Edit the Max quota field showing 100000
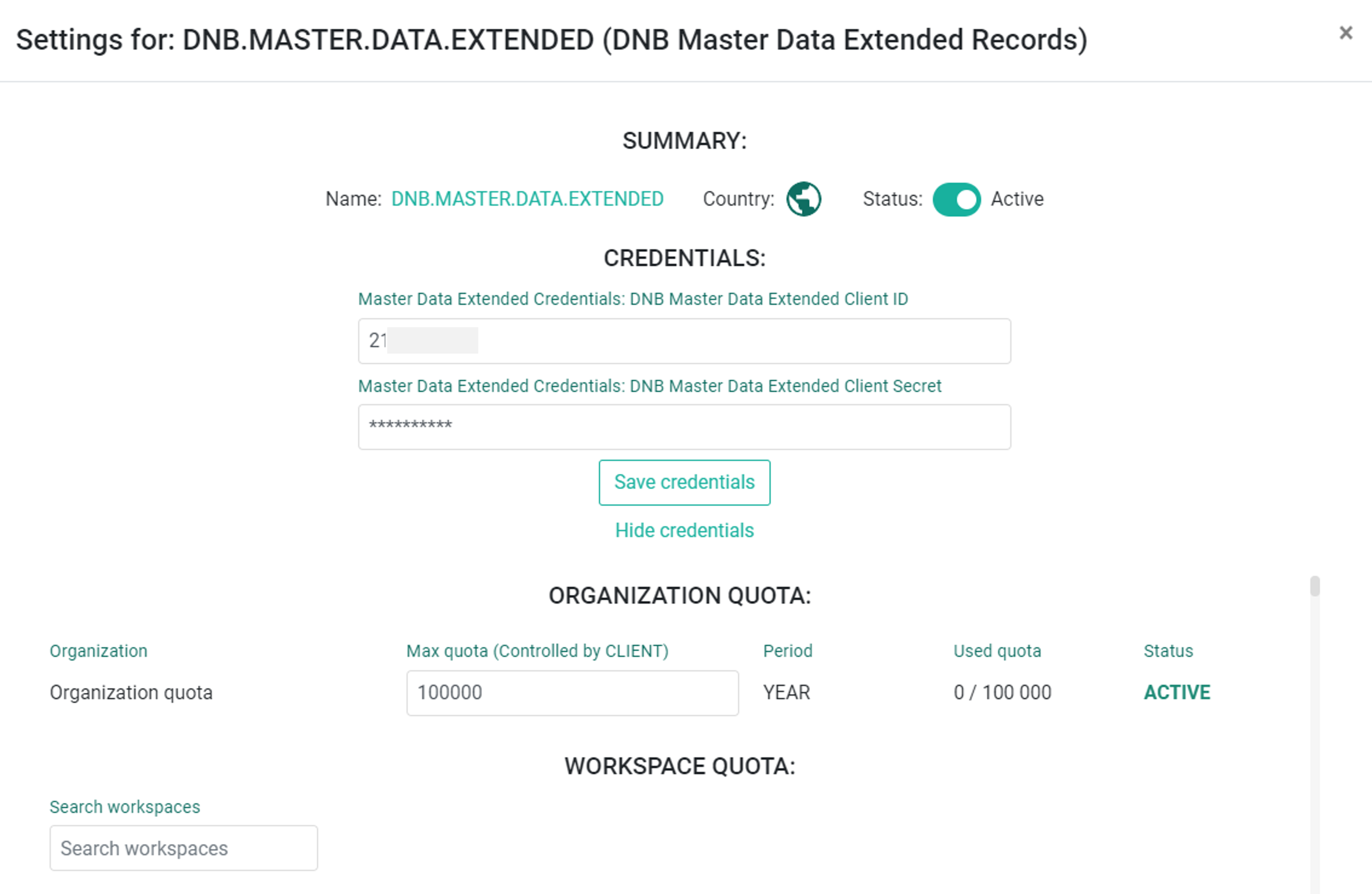 click(x=573, y=692)
